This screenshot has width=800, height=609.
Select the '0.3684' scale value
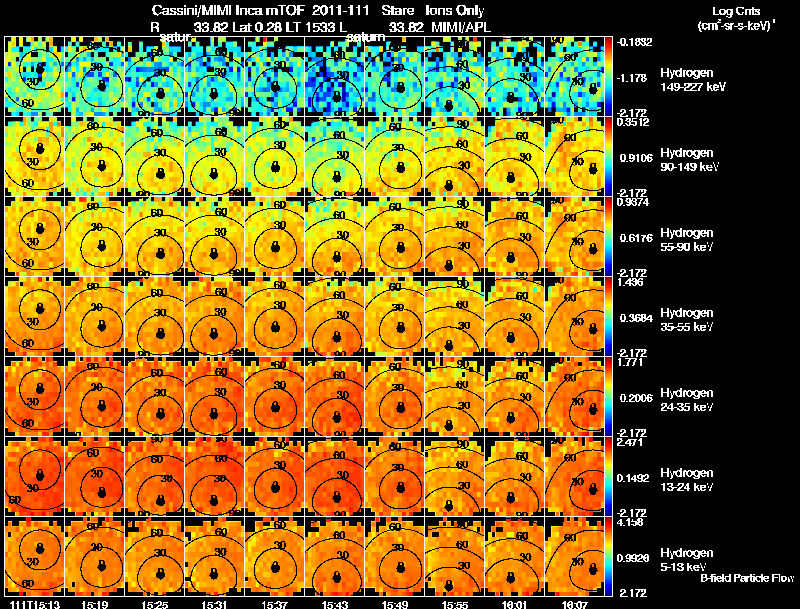[x=636, y=318]
